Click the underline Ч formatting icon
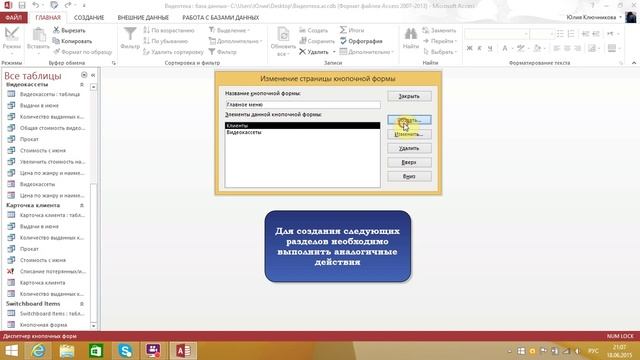This screenshot has height=360, width=640. coord(490,48)
